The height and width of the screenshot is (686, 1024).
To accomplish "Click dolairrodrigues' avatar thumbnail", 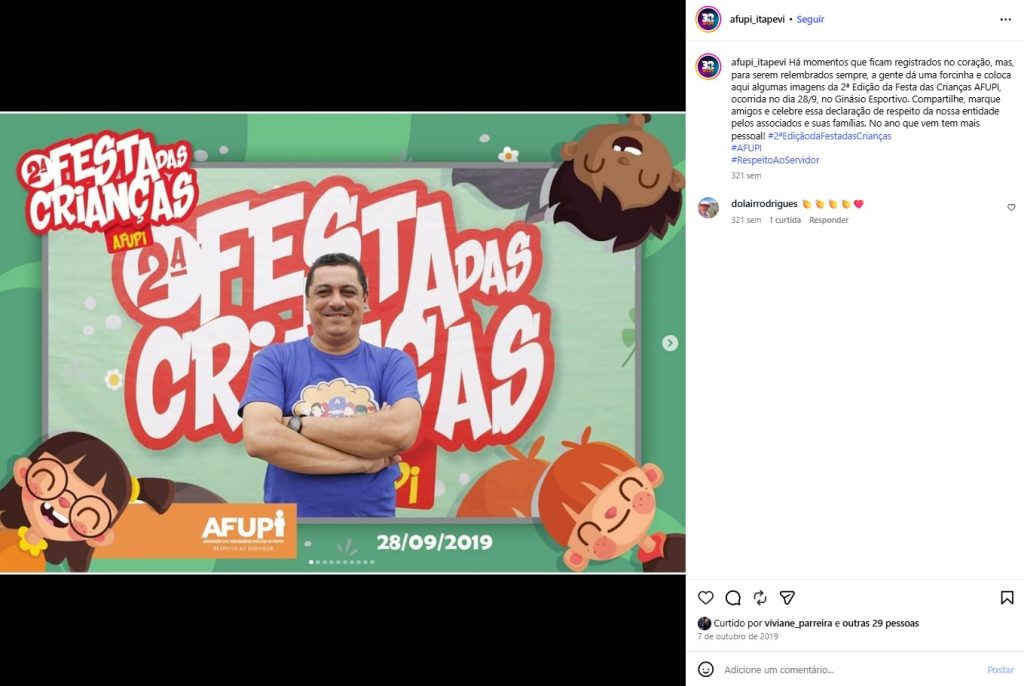I will tap(708, 208).
